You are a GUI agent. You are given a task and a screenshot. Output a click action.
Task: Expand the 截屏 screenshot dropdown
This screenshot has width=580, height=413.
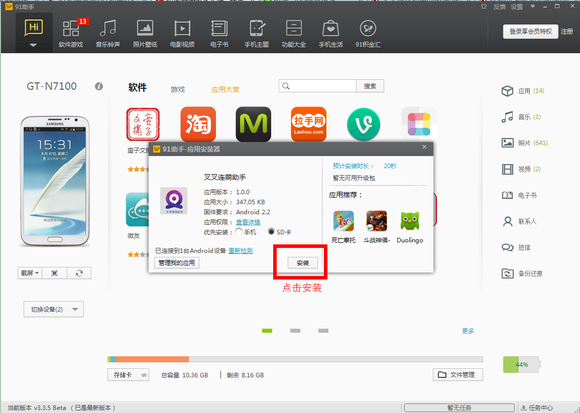tap(30, 273)
